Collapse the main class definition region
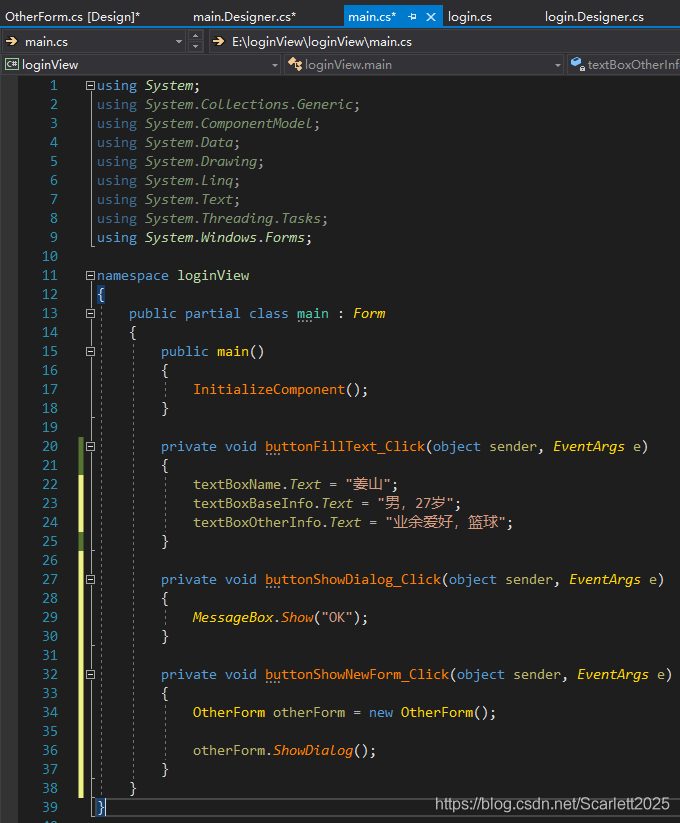The width and height of the screenshot is (680, 823). tap(90, 313)
